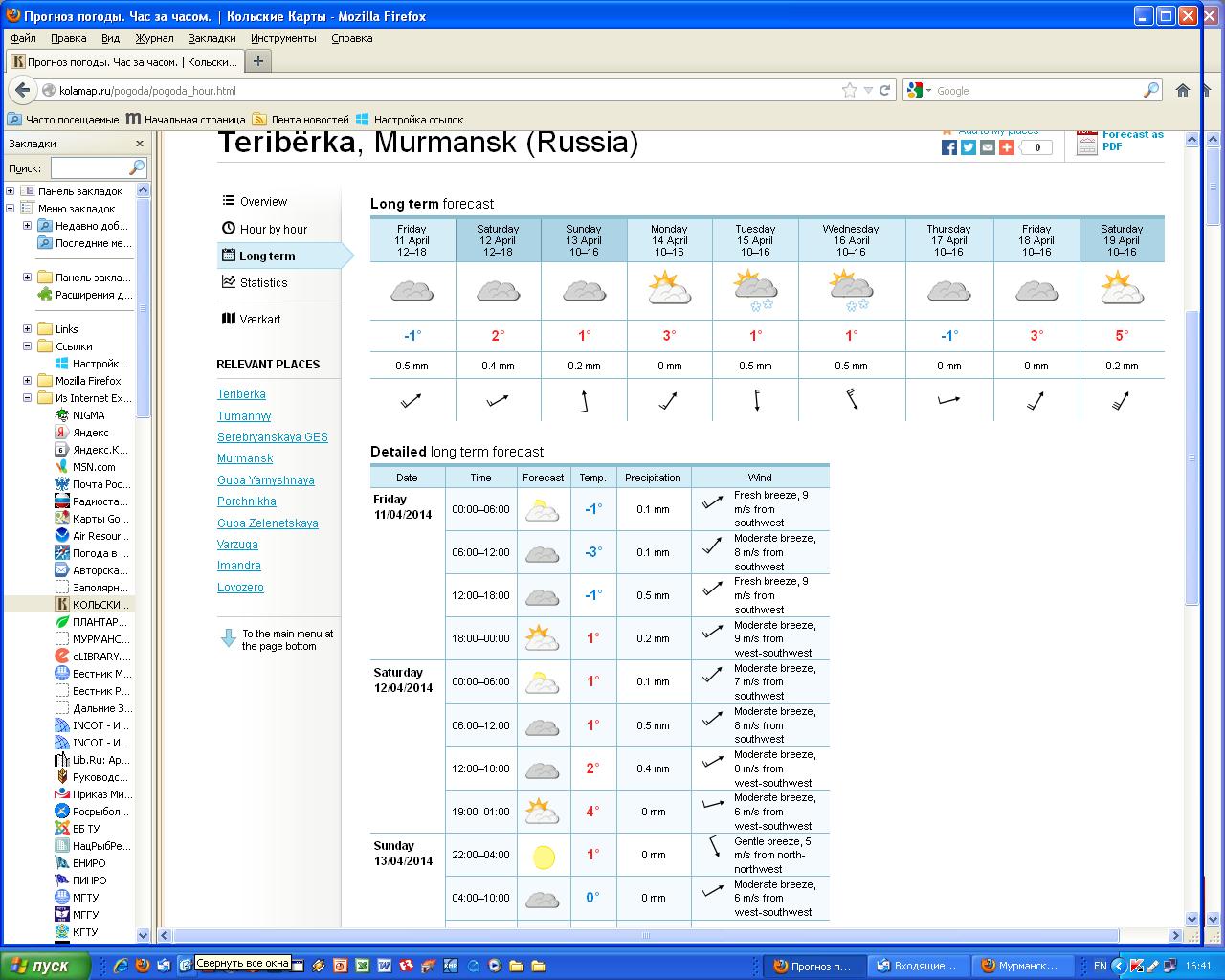Viewport: 1225px width, 980px height.
Task: Collapse the Ссылки bookmark folder
Action: click(x=28, y=346)
